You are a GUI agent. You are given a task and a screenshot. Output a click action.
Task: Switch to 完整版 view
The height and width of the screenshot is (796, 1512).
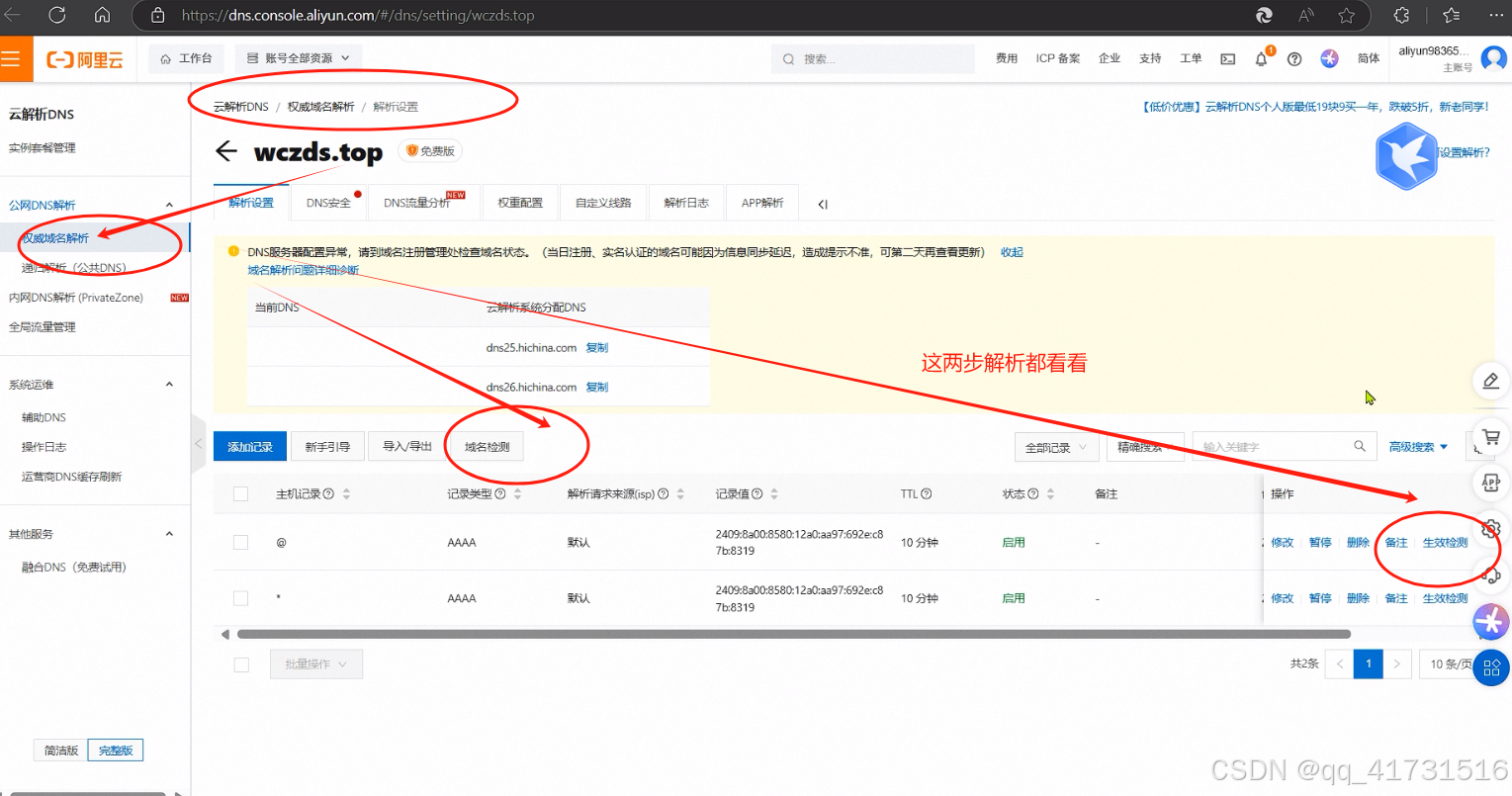(x=116, y=751)
